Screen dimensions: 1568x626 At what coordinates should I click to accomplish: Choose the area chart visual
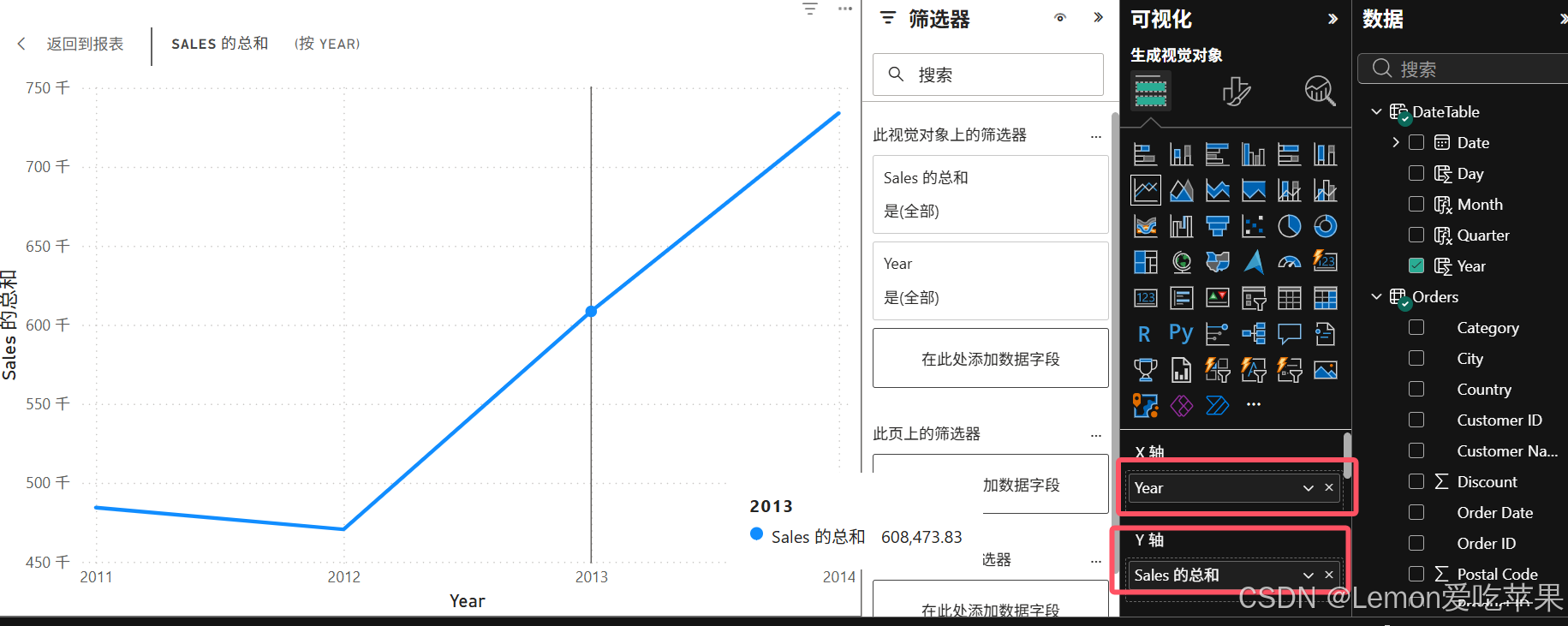click(x=1181, y=190)
